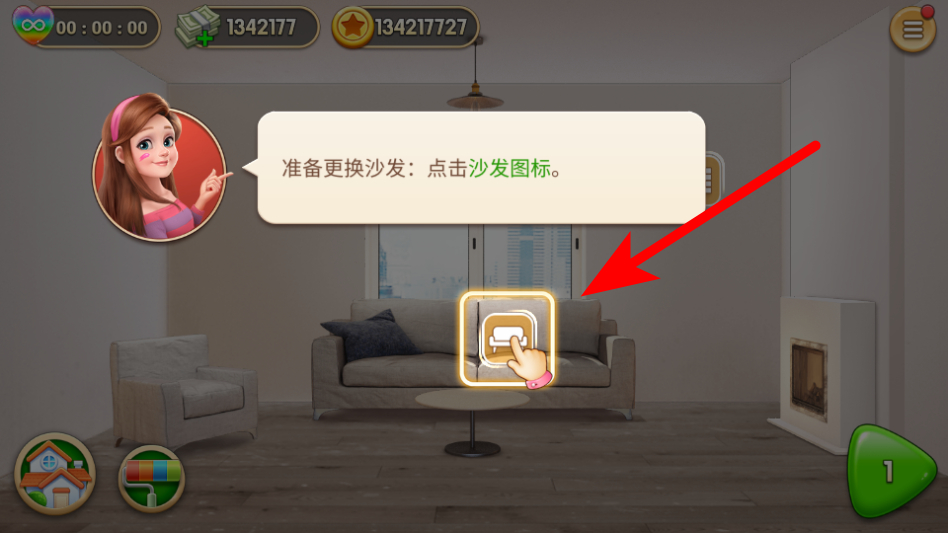Tap the rainbow infinity heart lives icon
This screenshot has width=948, height=533.
(x=32, y=25)
